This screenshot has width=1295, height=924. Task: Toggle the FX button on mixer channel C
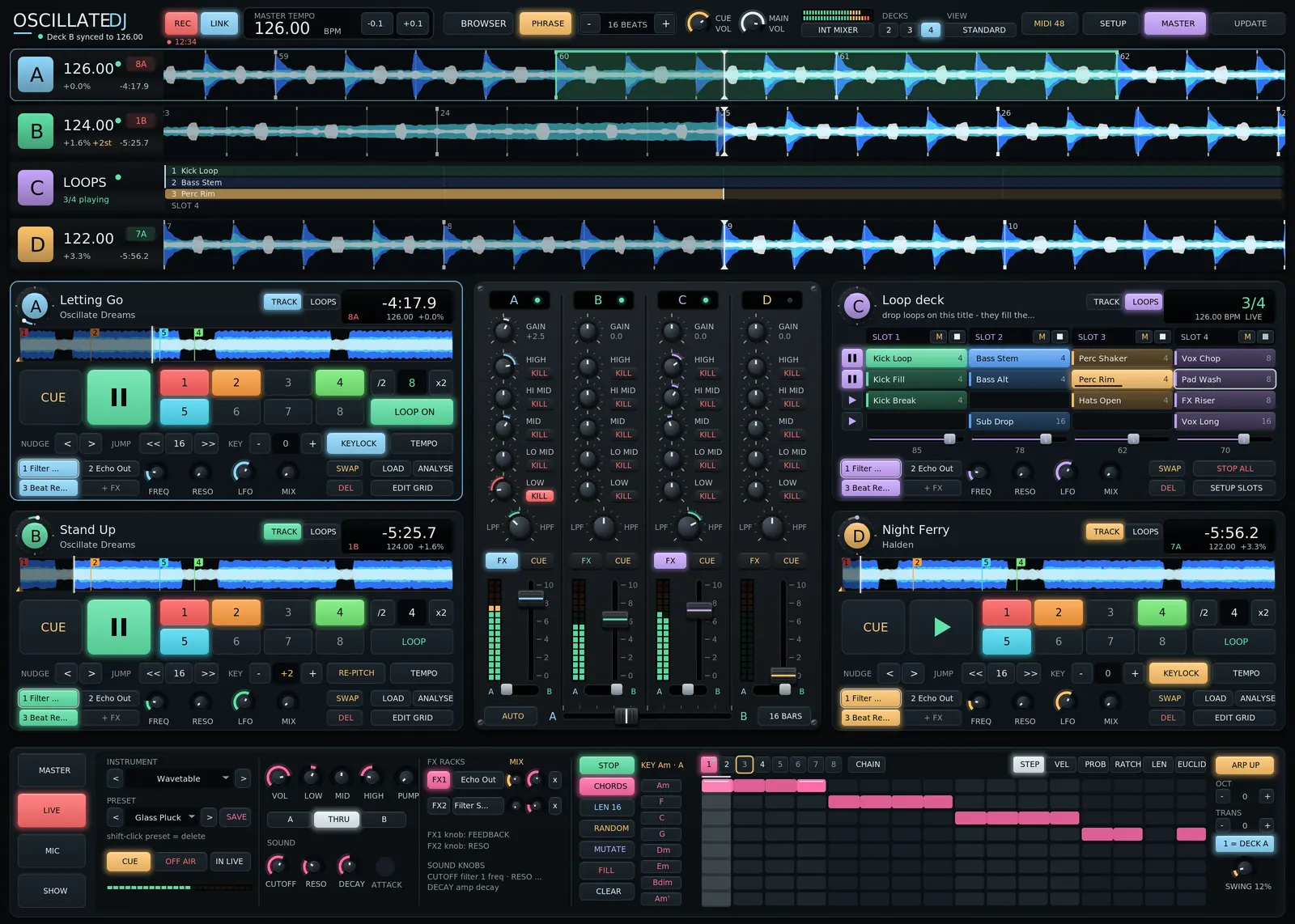coord(670,561)
